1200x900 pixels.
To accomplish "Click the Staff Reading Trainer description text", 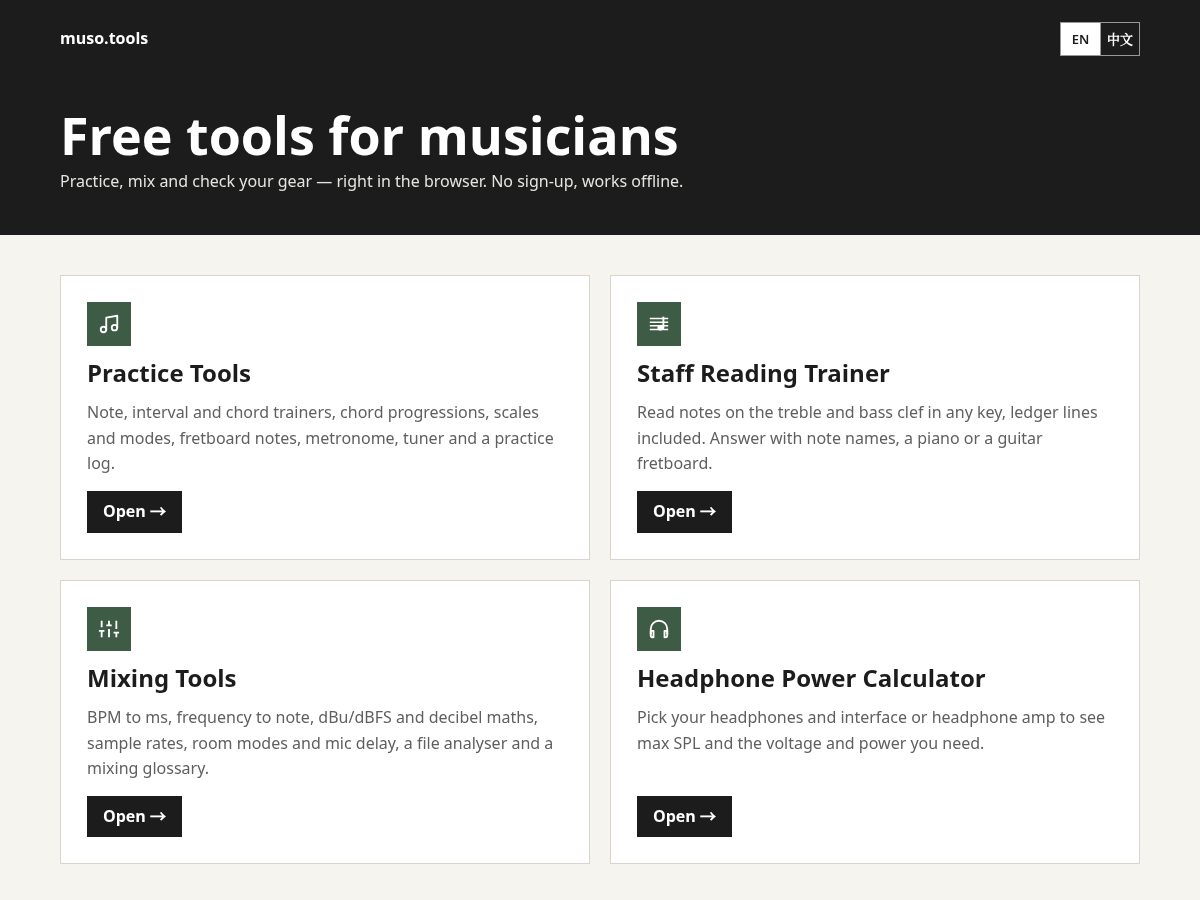I will (x=867, y=438).
